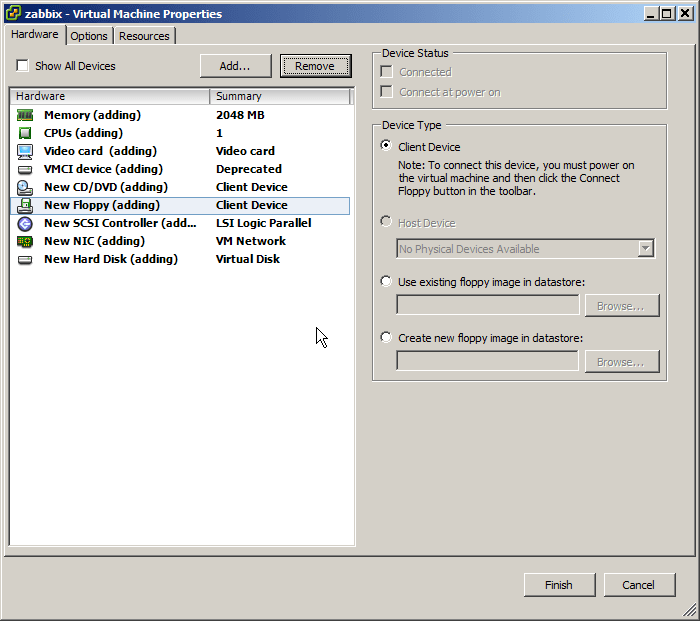Select the Video card monitor icon
Screen dimensions: 700x621
tap(25, 151)
